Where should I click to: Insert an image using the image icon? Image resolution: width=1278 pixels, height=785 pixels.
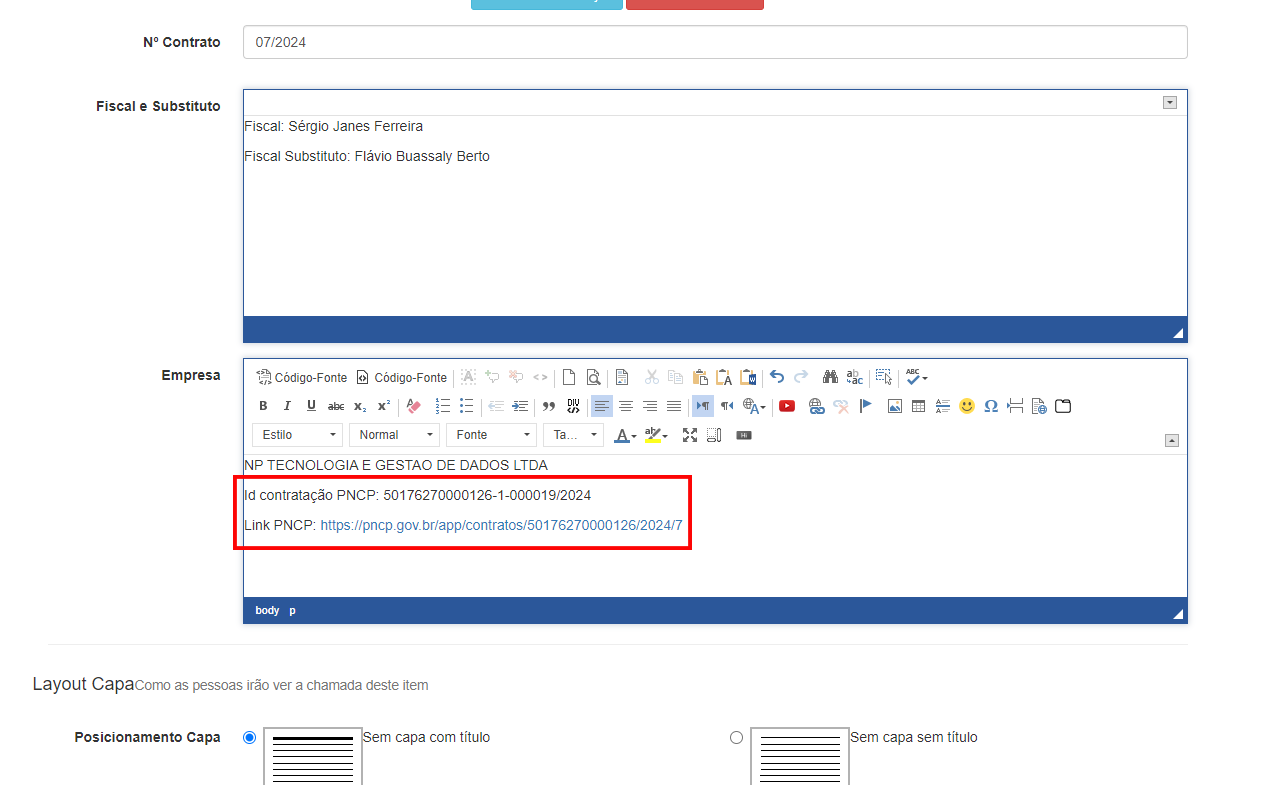pos(894,406)
